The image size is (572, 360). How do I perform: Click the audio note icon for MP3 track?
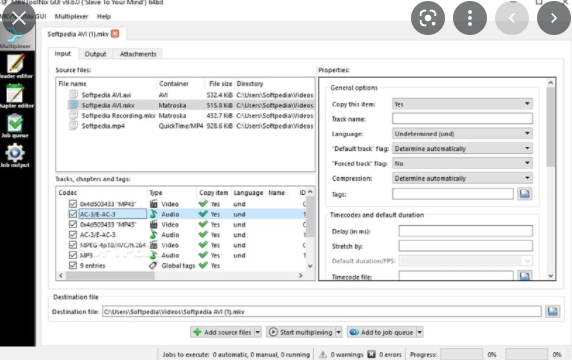pos(154,255)
